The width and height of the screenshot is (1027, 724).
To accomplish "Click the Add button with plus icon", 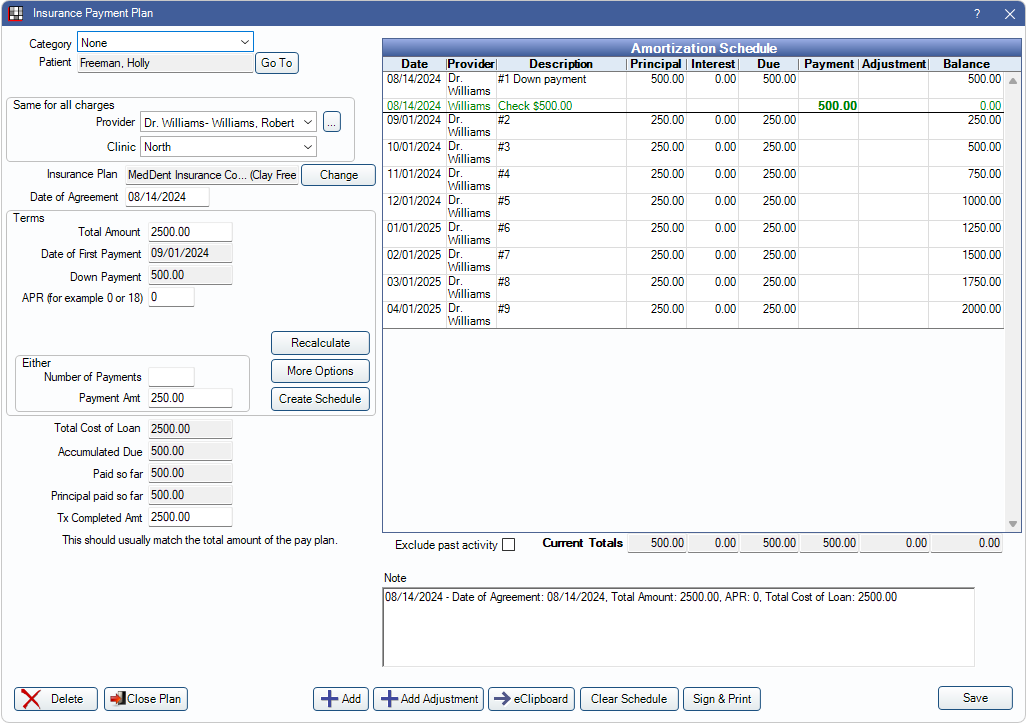I will click(341, 699).
